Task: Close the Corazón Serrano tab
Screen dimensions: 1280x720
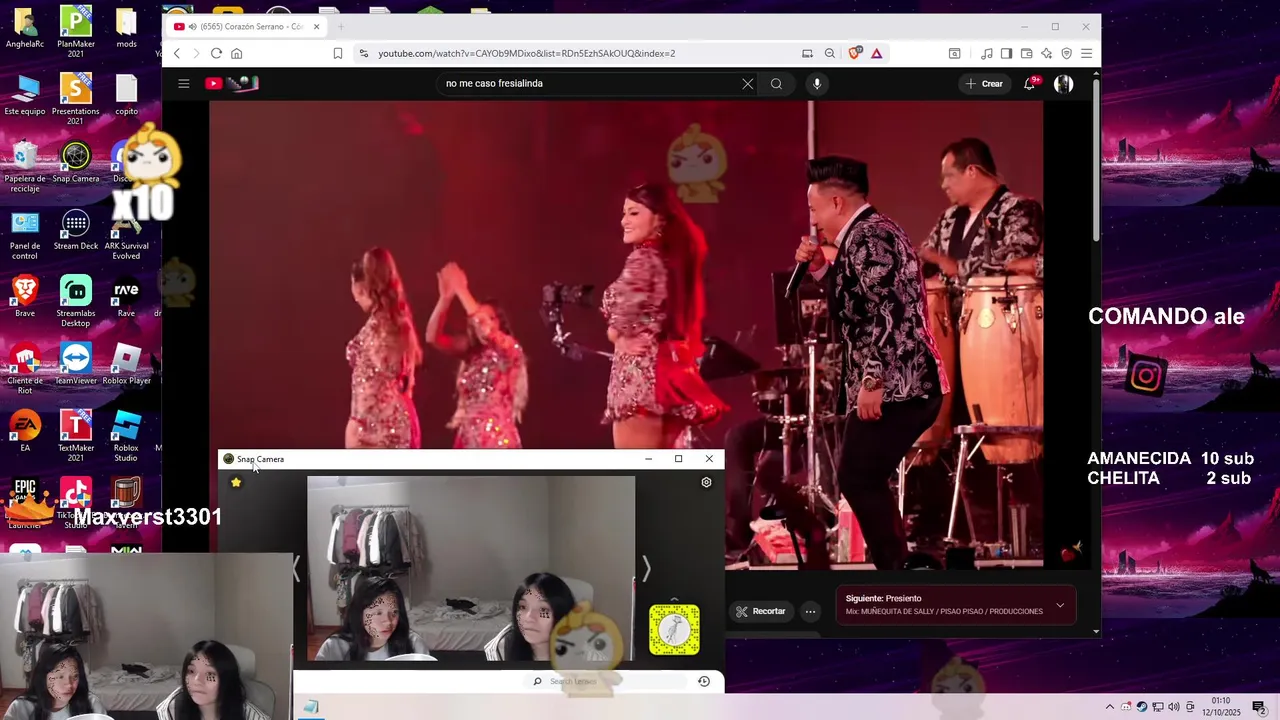Action: [317, 27]
